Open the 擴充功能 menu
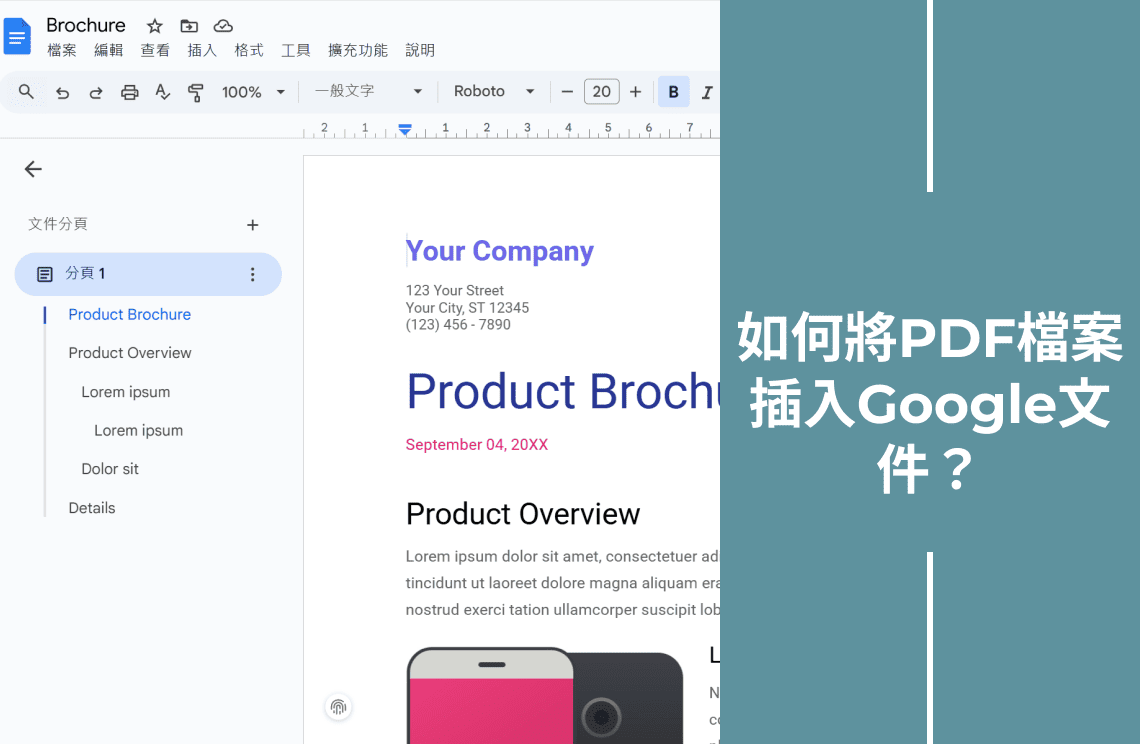1140x744 pixels. 358,50
